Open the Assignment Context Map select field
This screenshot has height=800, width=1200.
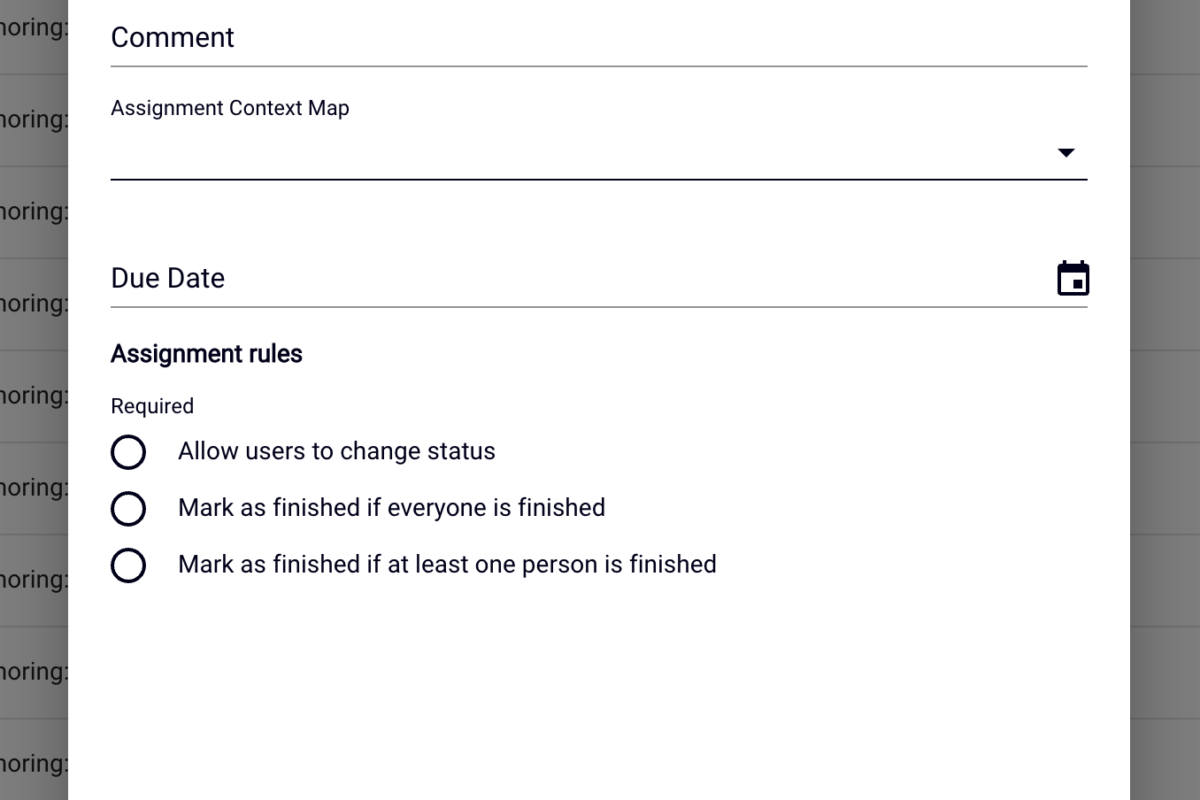tap(599, 153)
